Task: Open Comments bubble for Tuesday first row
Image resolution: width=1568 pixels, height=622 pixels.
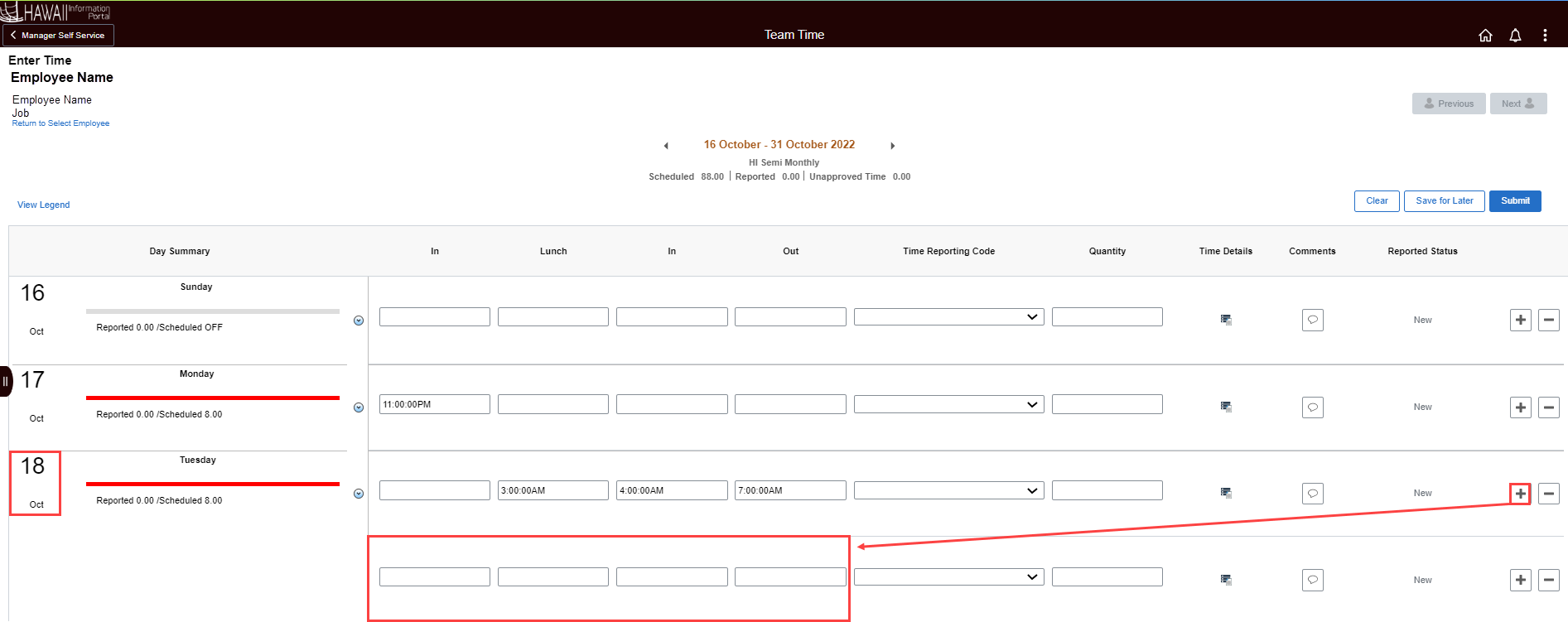Action: pos(1313,494)
